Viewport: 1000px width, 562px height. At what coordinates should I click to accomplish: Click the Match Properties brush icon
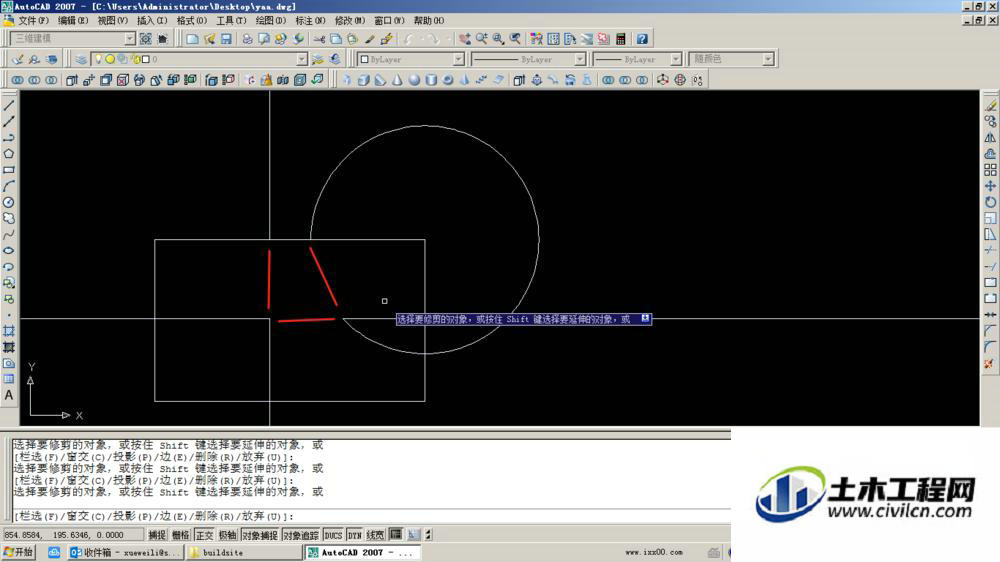369,39
